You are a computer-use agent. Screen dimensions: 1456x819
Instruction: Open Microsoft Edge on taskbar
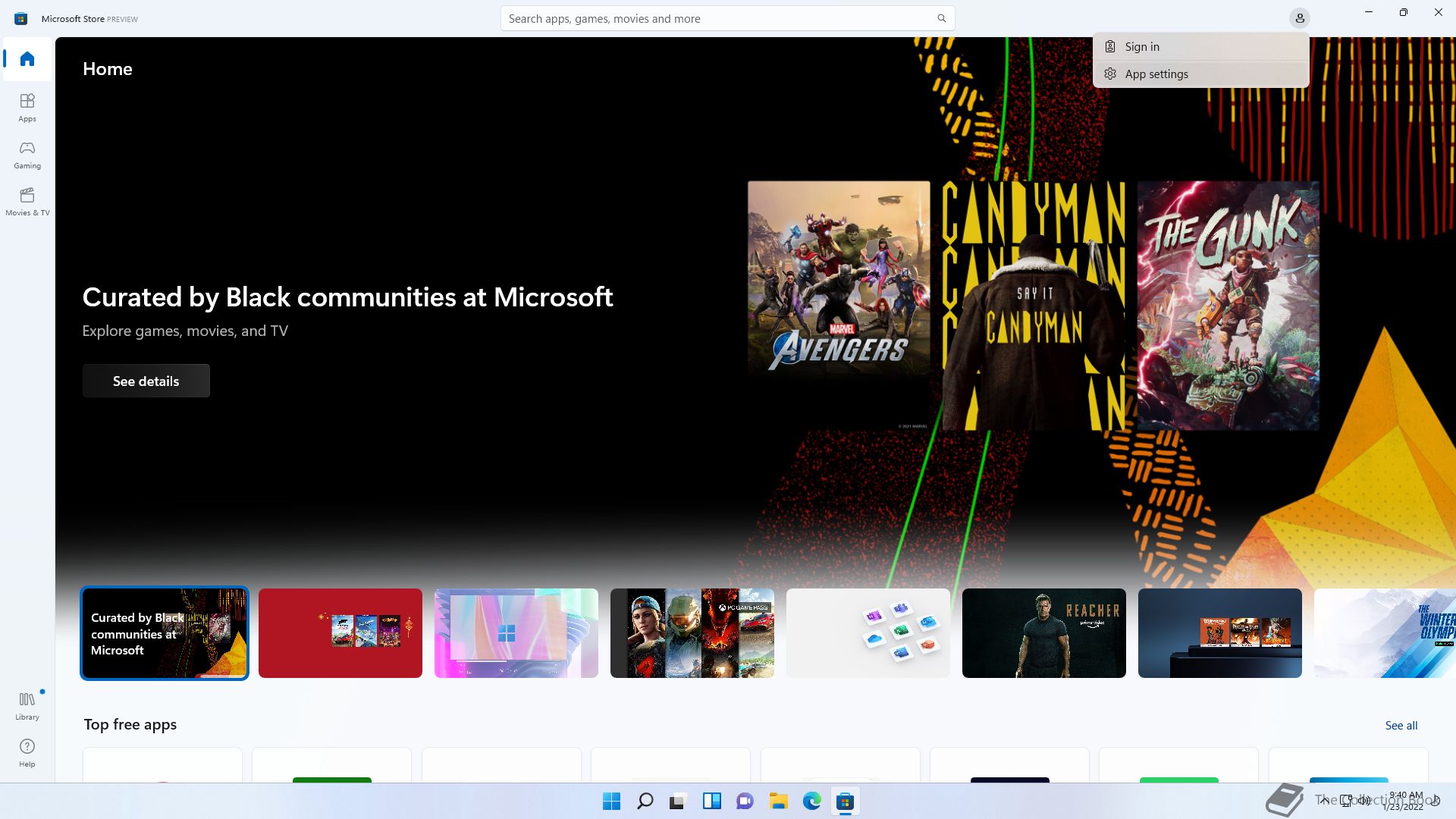click(x=811, y=801)
